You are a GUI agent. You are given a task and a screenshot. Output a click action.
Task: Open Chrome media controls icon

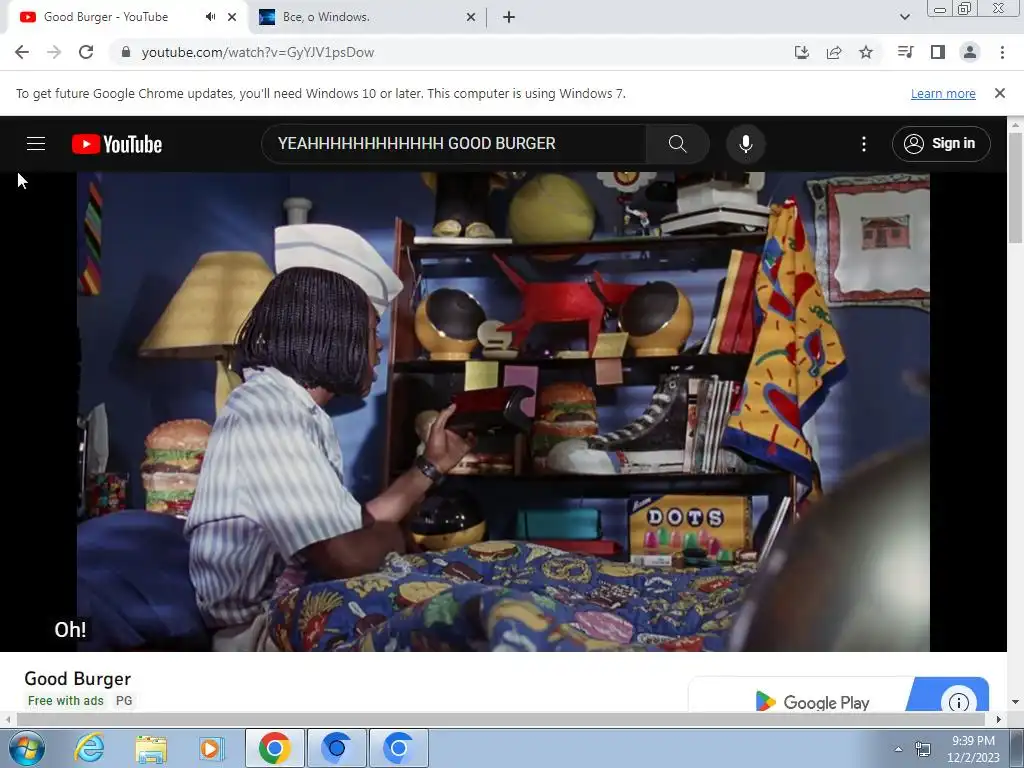[906, 52]
